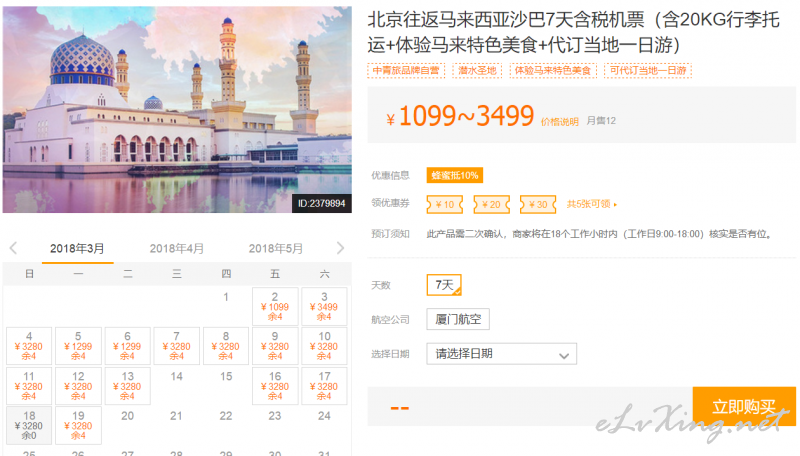
Task: Select the March 12 date cell
Action: pos(78,386)
